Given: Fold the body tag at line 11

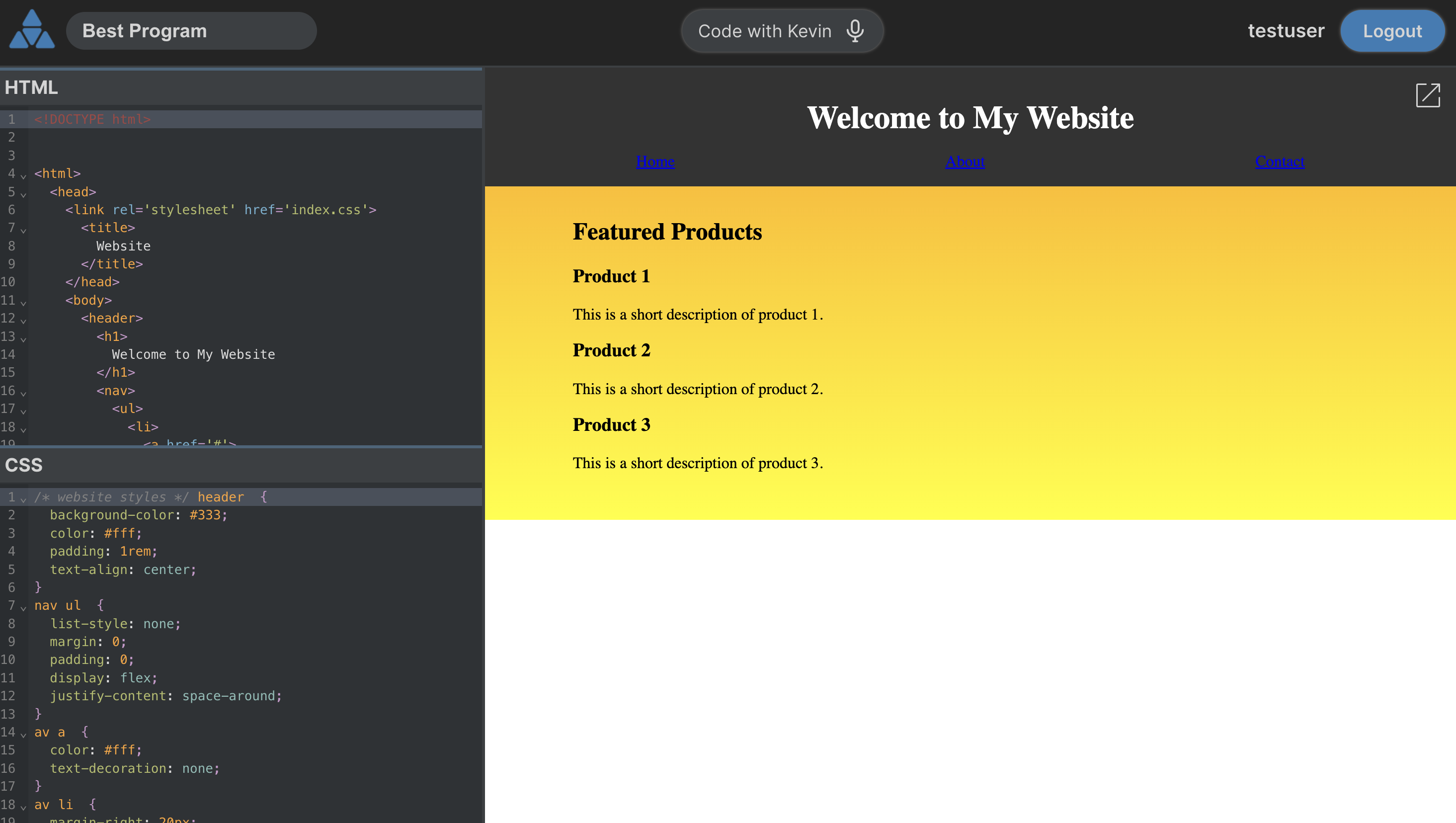Looking at the screenshot, I should tap(23, 303).
